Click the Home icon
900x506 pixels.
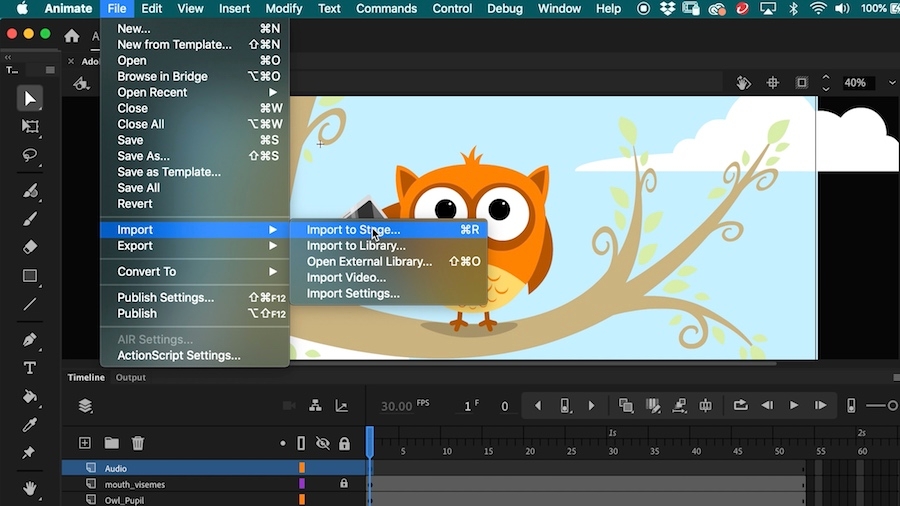(x=72, y=36)
